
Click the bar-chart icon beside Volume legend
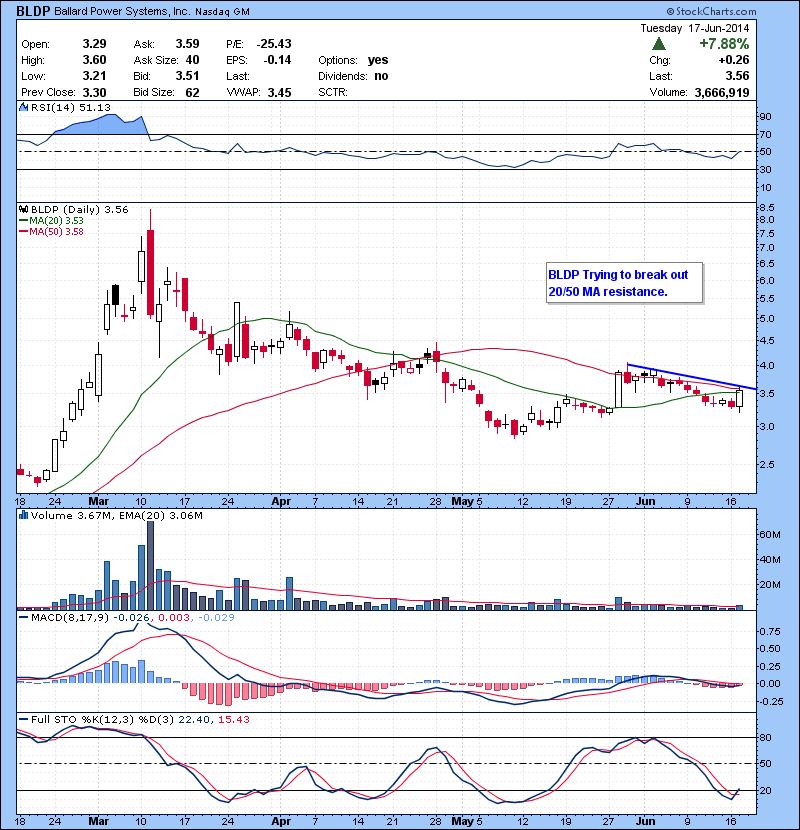coord(23,515)
